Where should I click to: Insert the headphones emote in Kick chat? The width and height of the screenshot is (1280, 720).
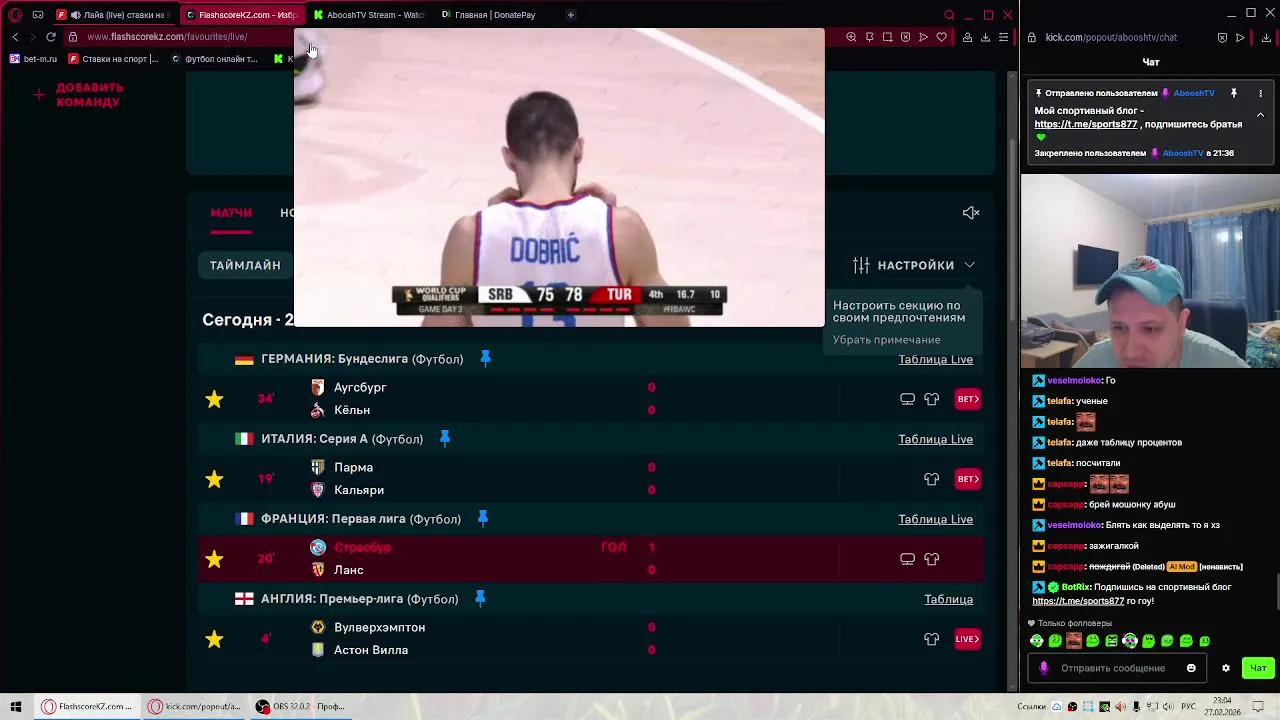point(1130,641)
